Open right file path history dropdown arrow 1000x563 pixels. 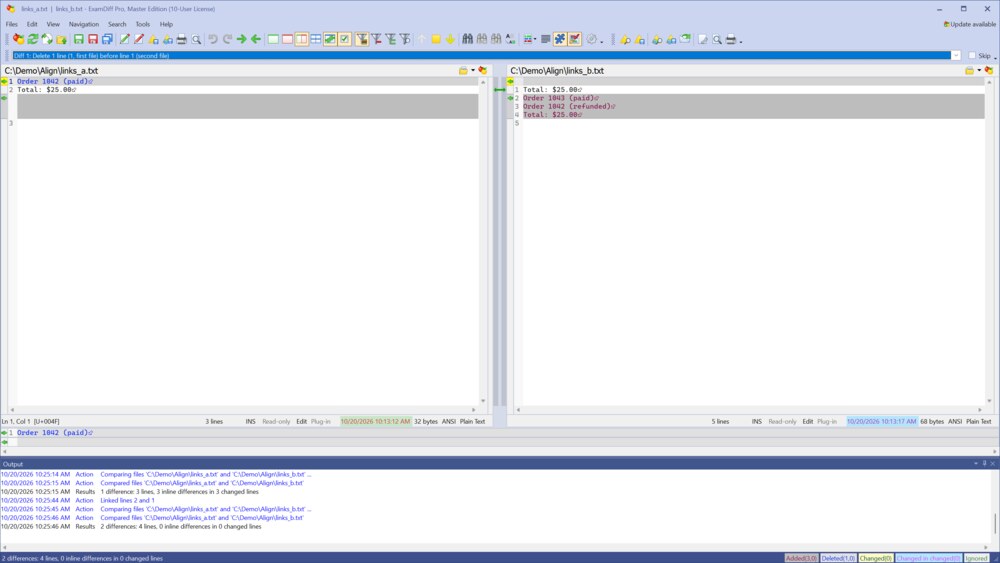(979, 71)
